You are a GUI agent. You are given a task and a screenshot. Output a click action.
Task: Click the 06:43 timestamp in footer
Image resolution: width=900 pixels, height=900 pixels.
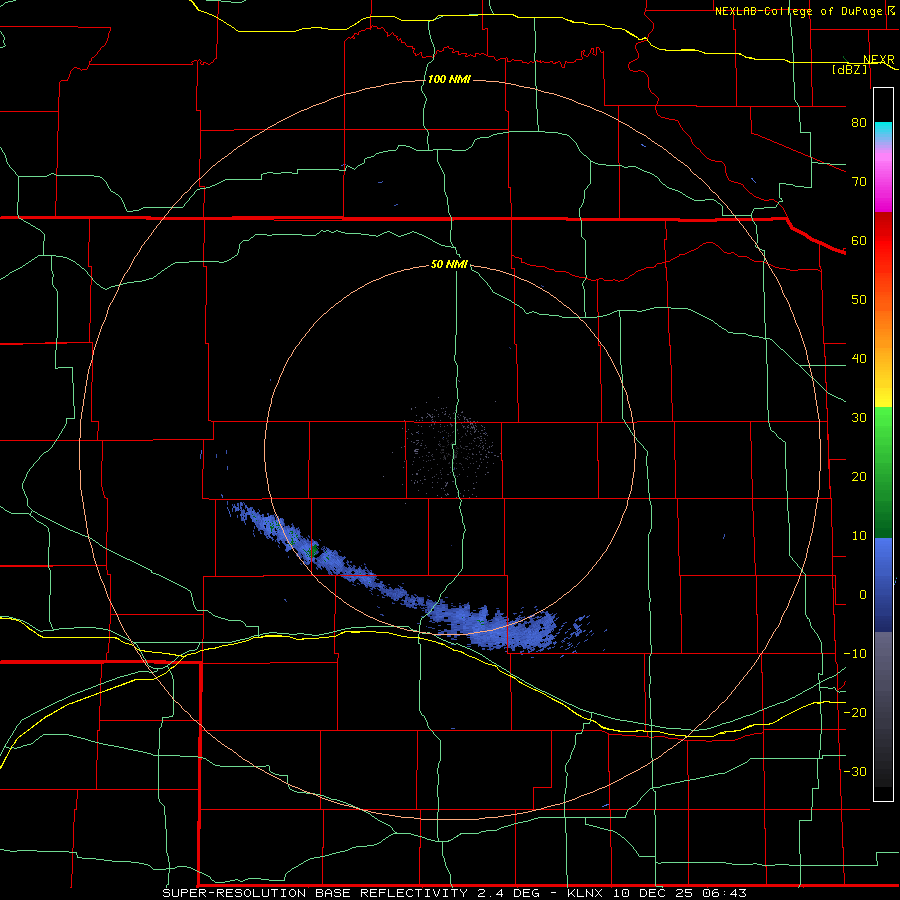click(x=726, y=893)
